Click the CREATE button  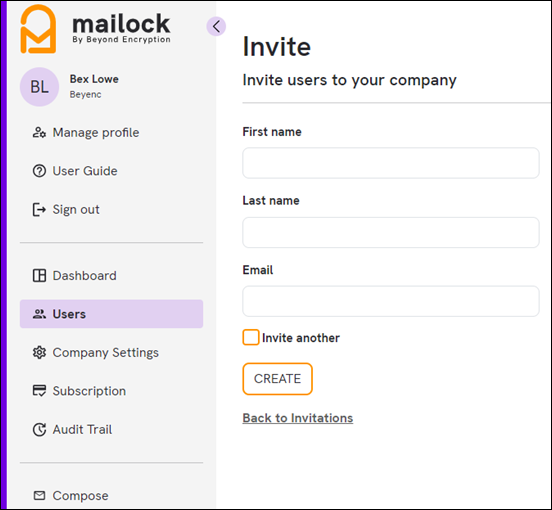click(x=277, y=379)
